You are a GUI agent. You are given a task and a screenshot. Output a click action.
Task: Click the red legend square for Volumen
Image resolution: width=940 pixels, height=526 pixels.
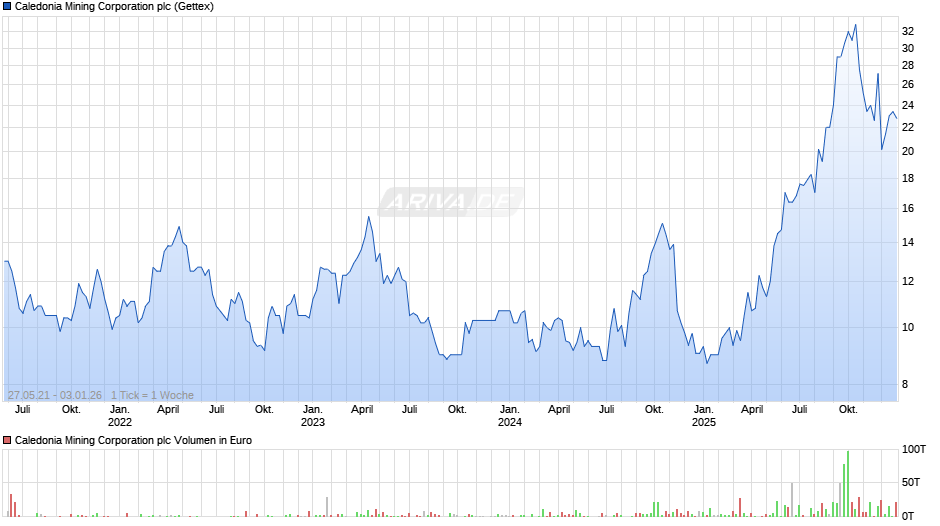pos(7,440)
